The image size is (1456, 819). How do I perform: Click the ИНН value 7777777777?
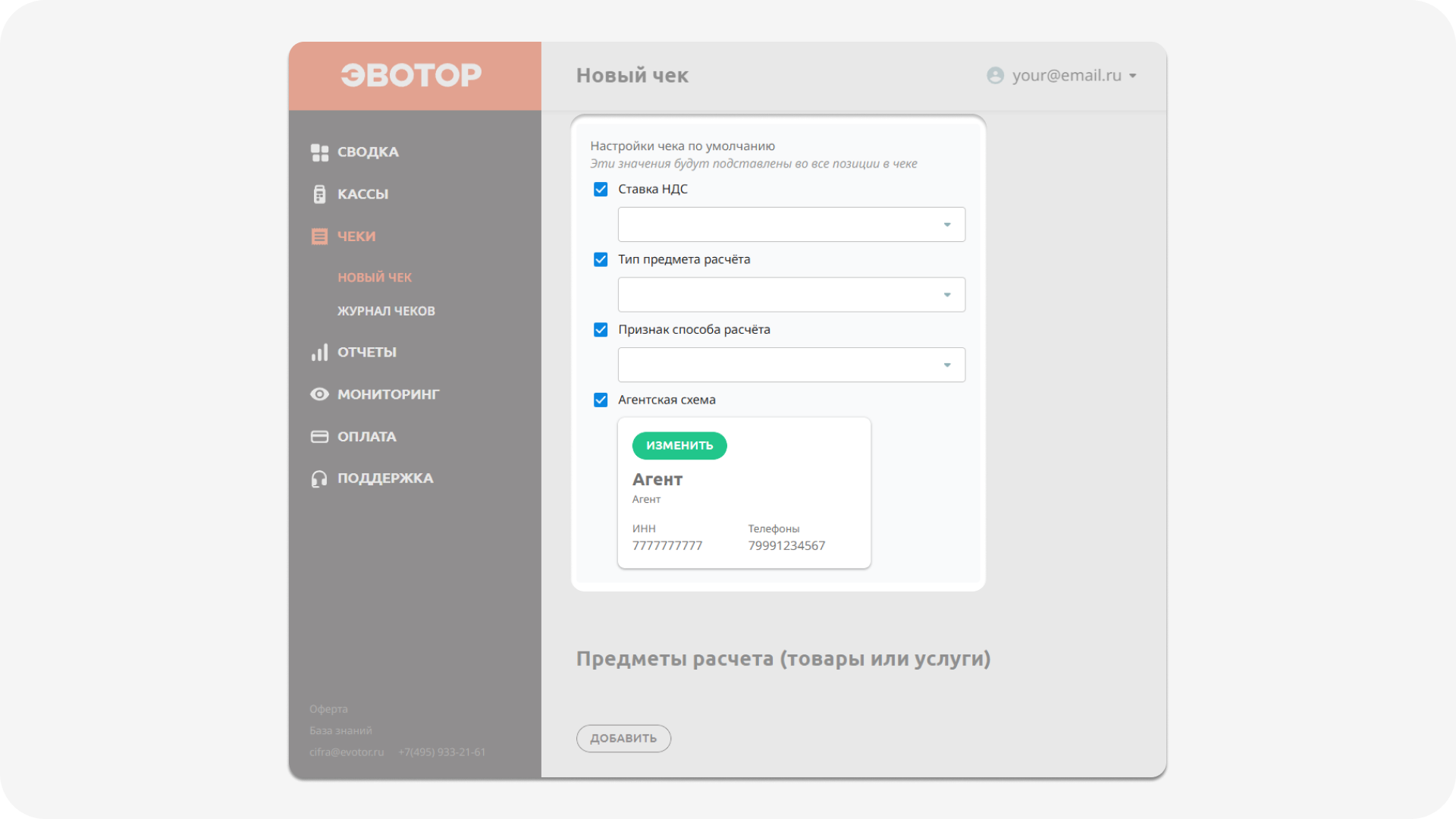667,546
